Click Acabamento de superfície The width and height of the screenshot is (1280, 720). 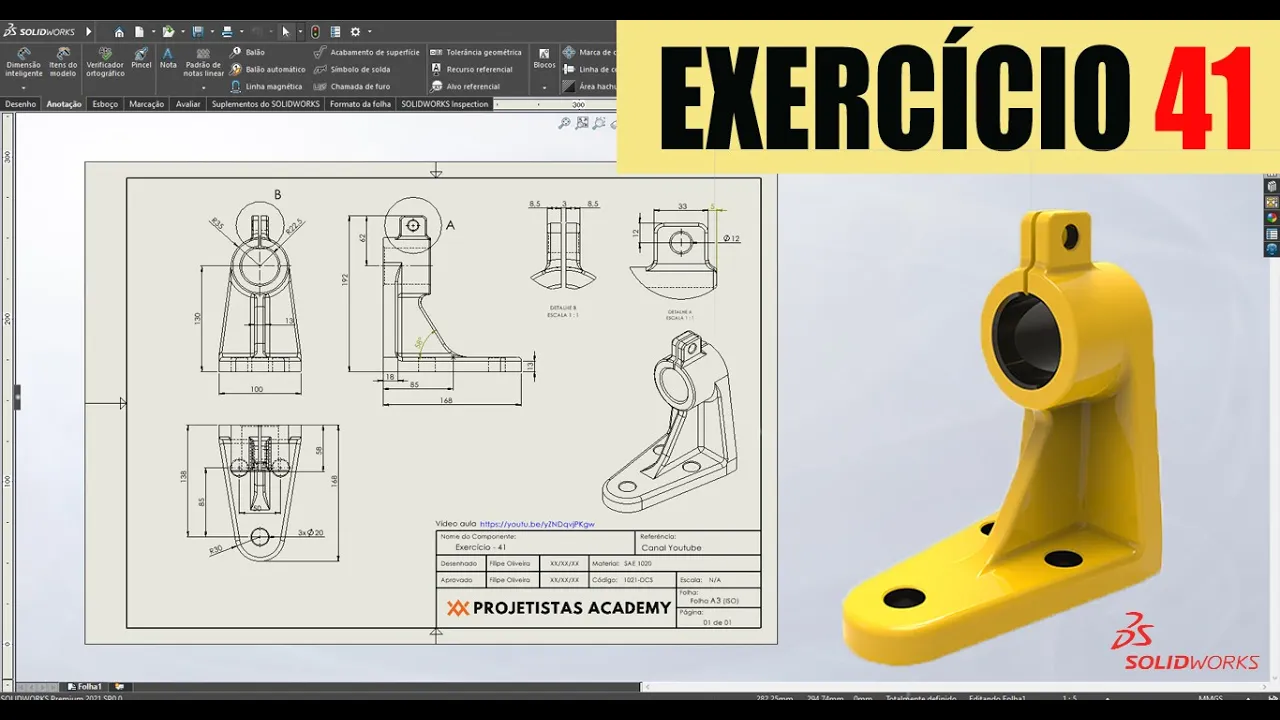point(367,52)
